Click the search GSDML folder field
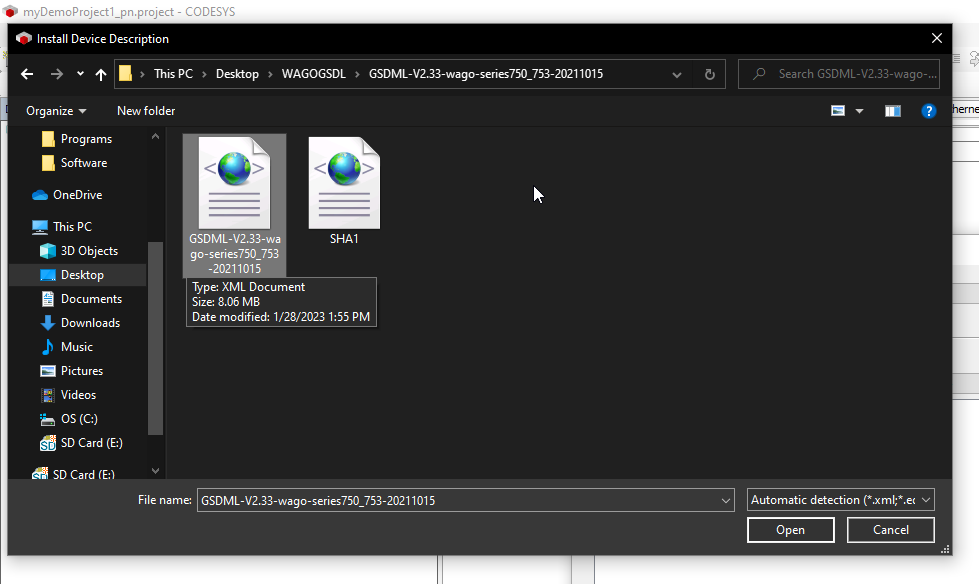The image size is (979, 584). tap(839, 74)
